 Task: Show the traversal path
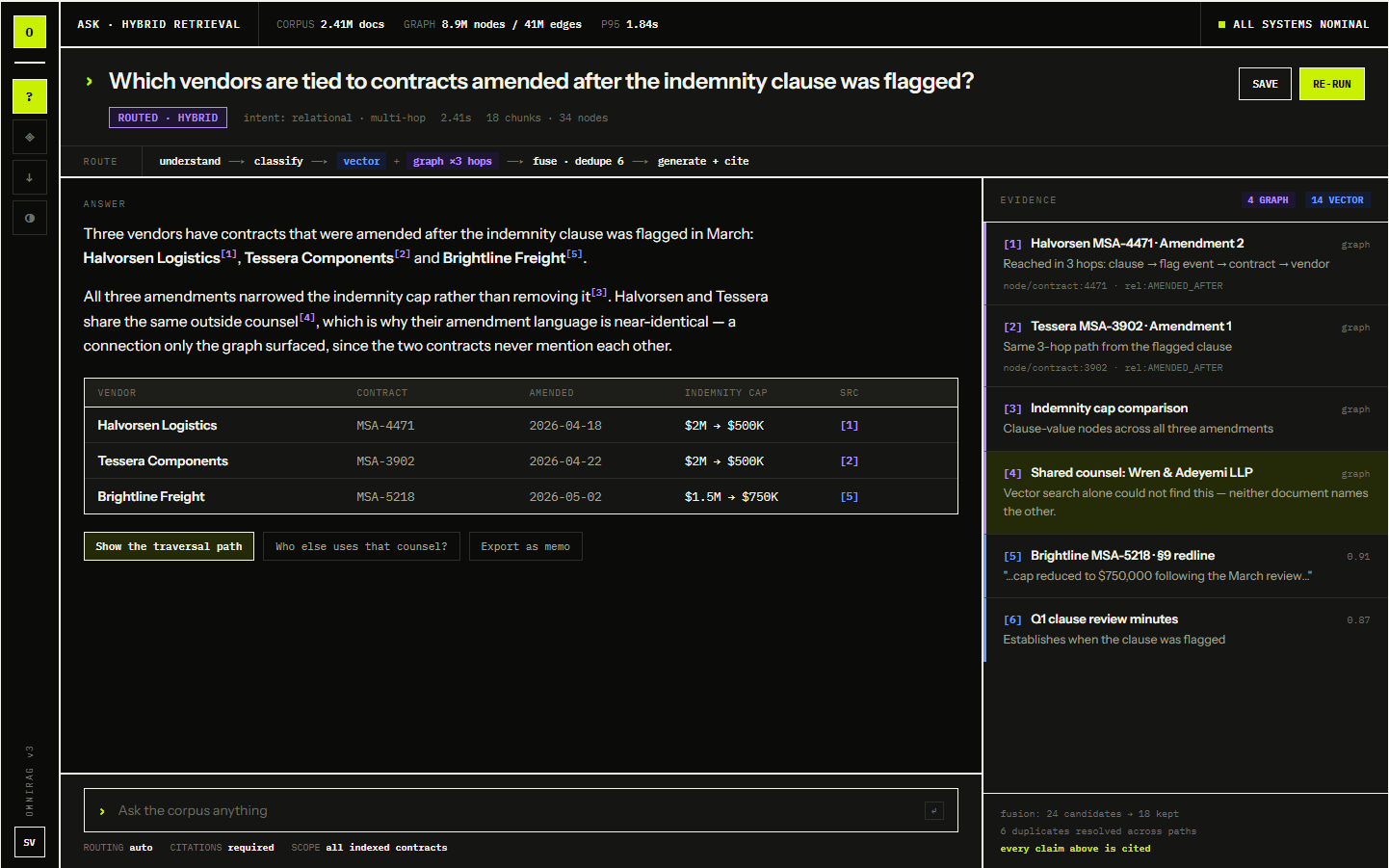[x=169, y=546]
